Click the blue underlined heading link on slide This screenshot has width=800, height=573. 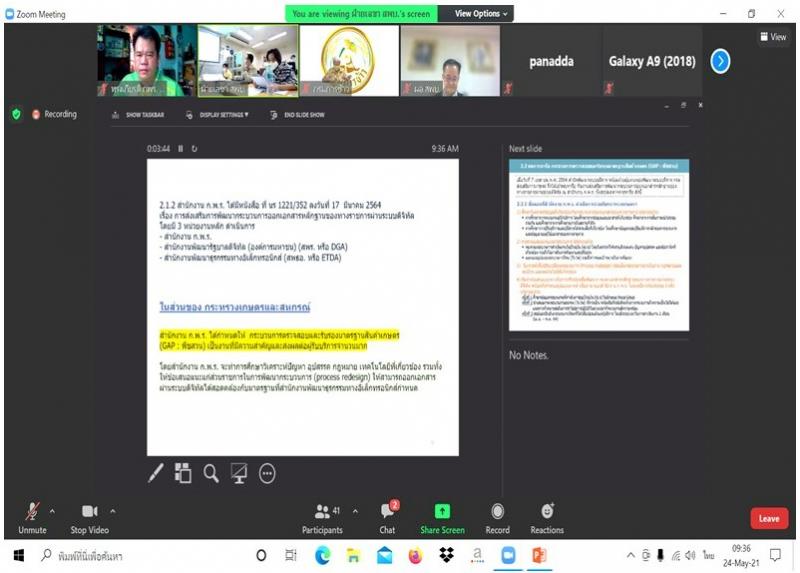pos(235,307)
